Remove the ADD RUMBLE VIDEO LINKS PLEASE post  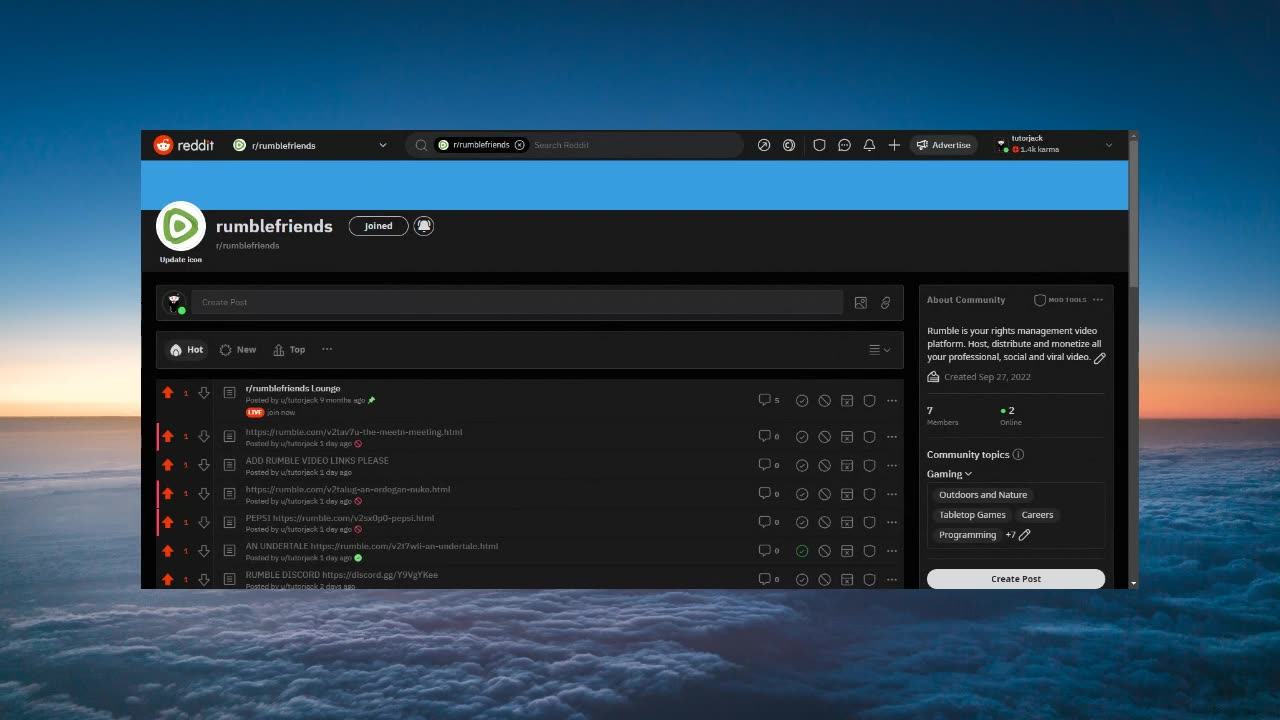click(824, 465)
